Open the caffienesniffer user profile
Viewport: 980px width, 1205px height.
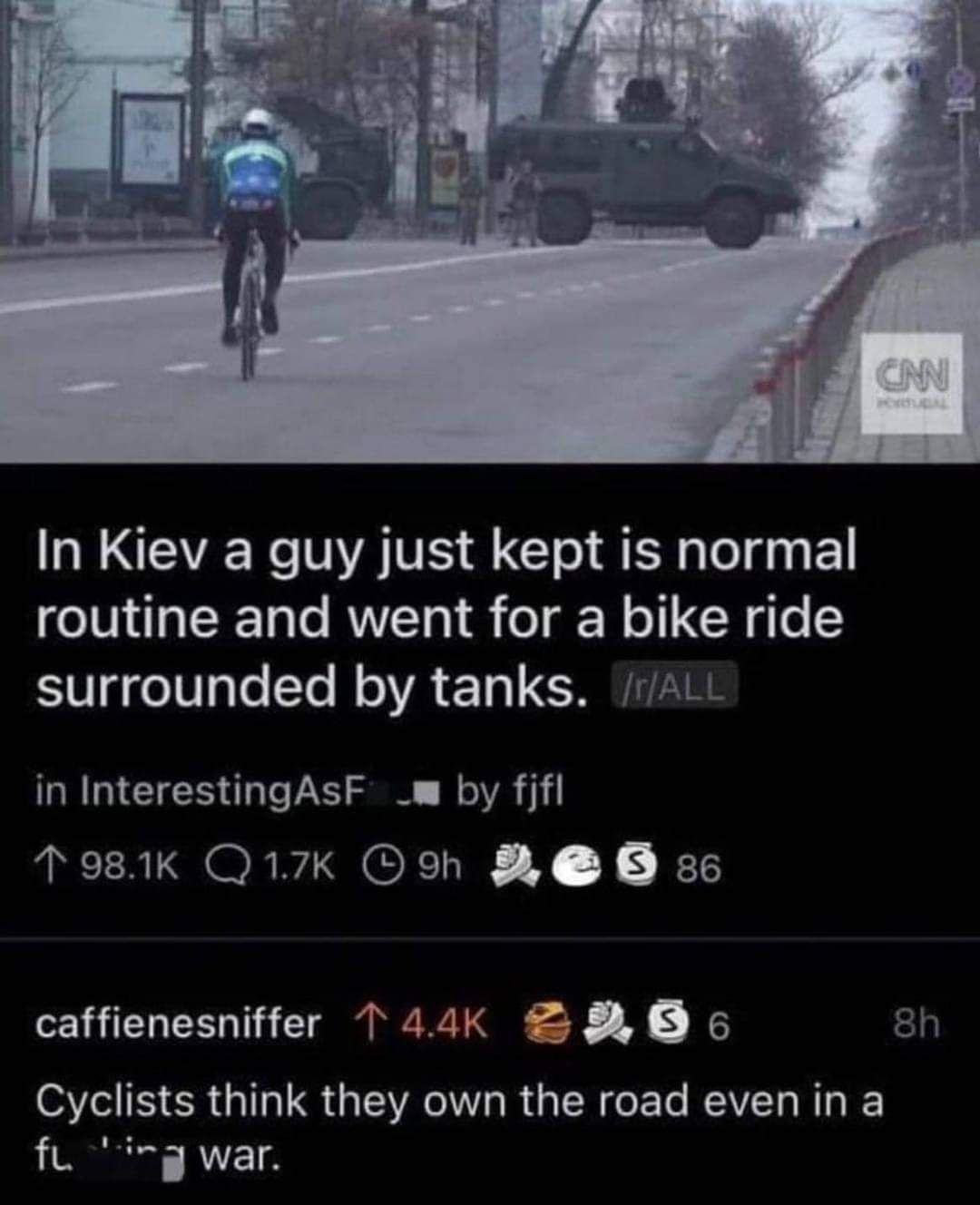pos(178,1024)
